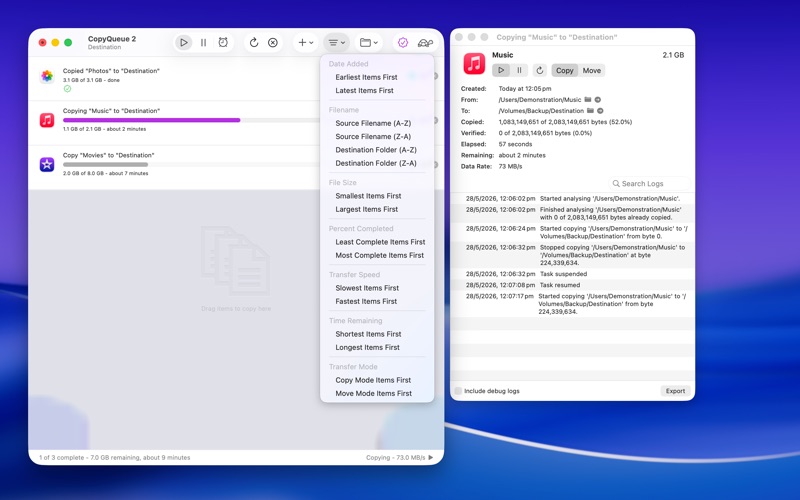Click the "Started analysing" log entry
The width and height of the screenshot is (800, 500).
(x=572, y=198)
